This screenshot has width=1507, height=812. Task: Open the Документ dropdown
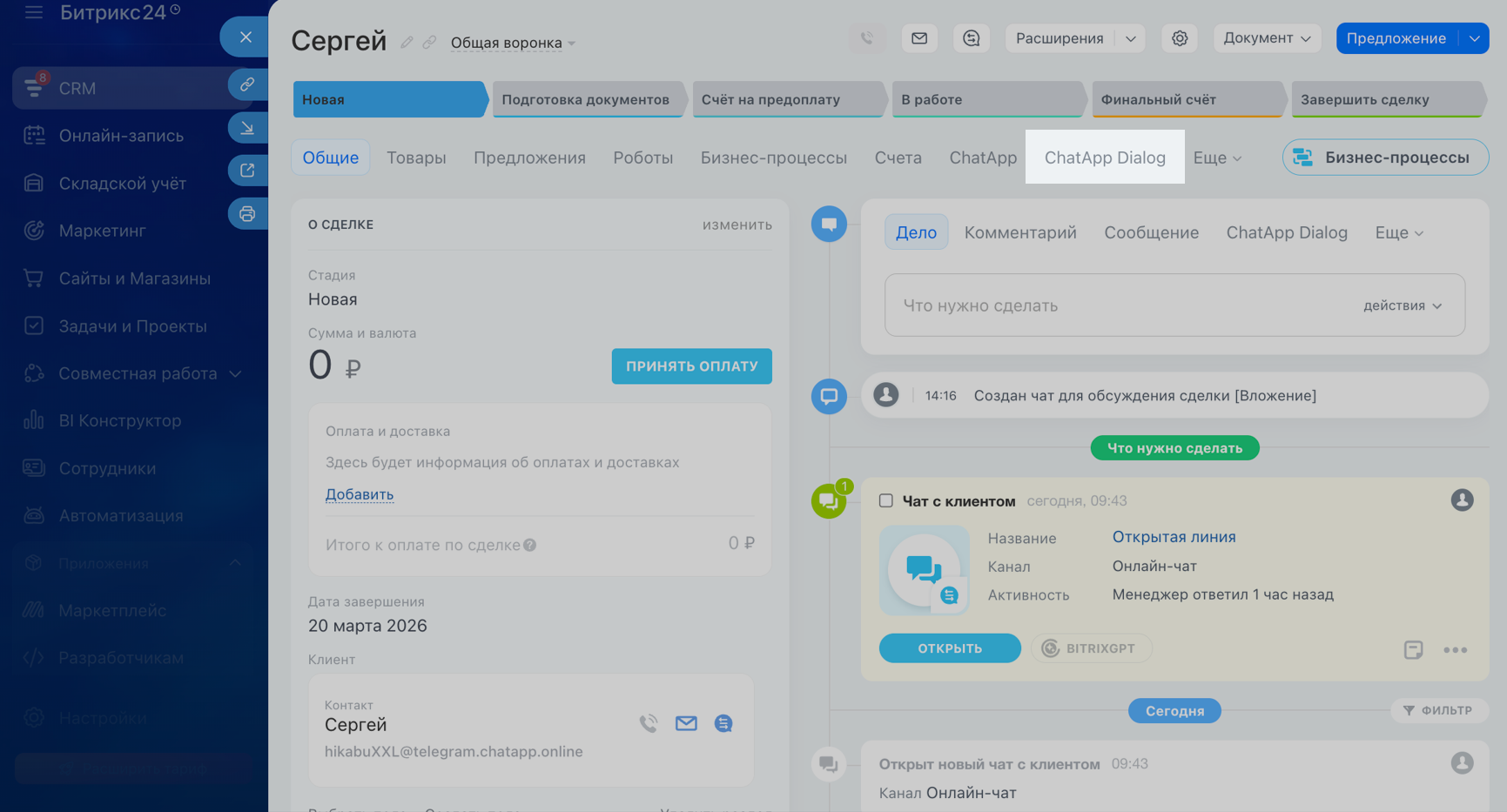(x=1267, y=38)
